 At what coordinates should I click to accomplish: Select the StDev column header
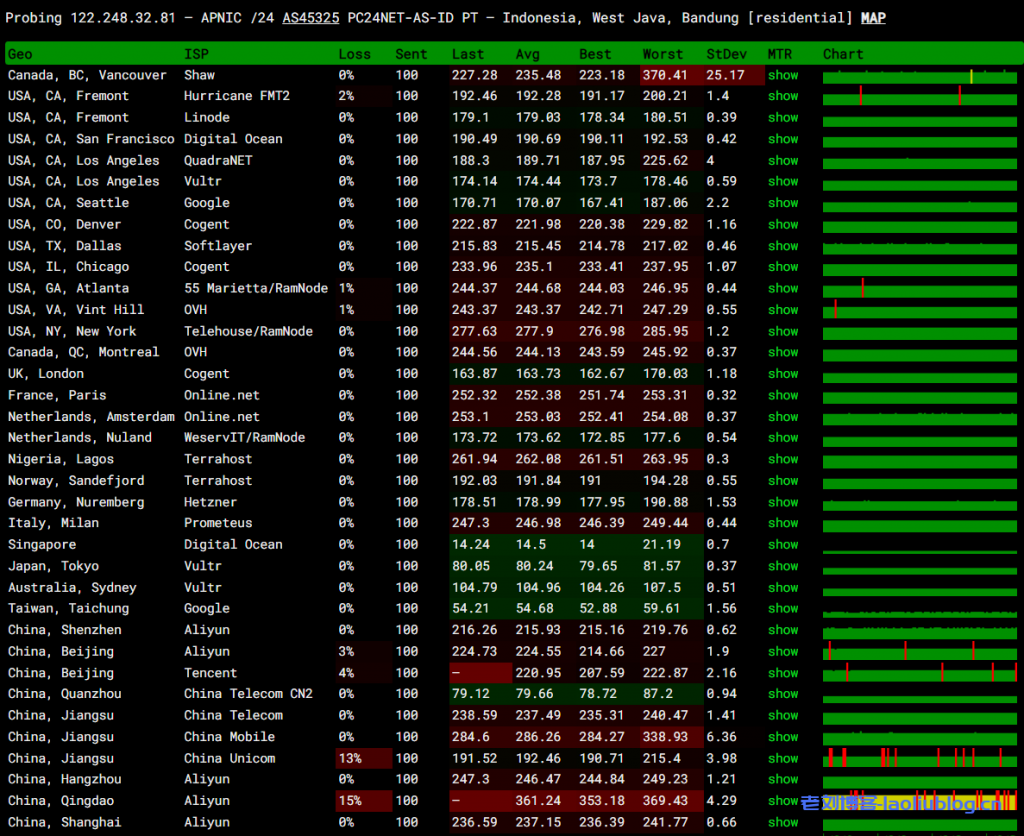coord(726,54)
